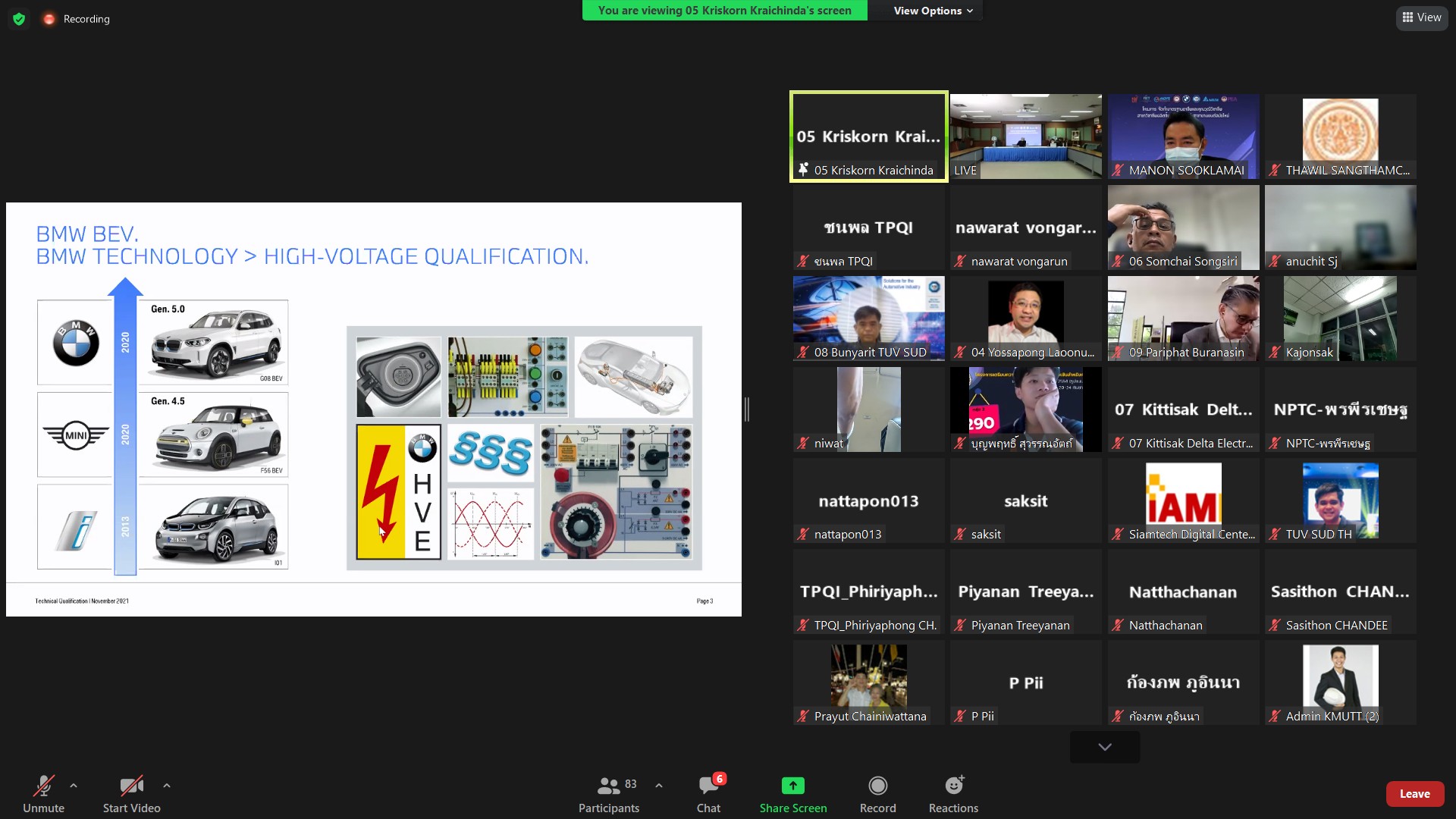Expand audio options arrow next to Unmute
Image resolution: width=1456 pixels, height=819 pixels.
[x=74, y=786]
